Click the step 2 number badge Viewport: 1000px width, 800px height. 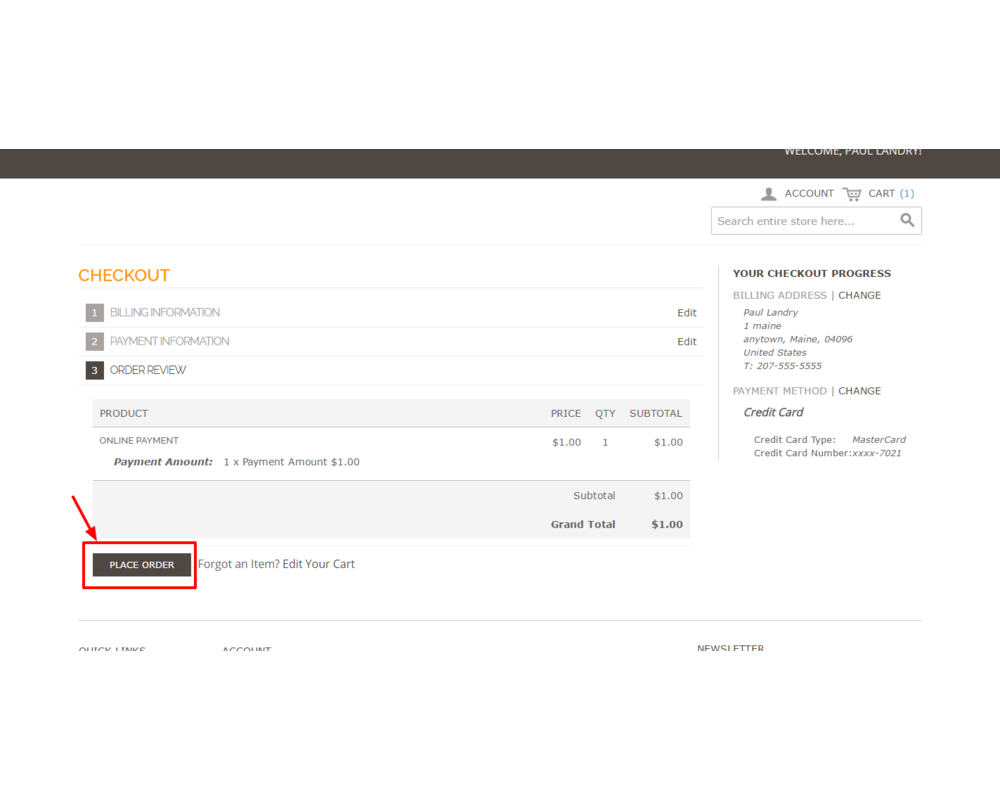95,342
